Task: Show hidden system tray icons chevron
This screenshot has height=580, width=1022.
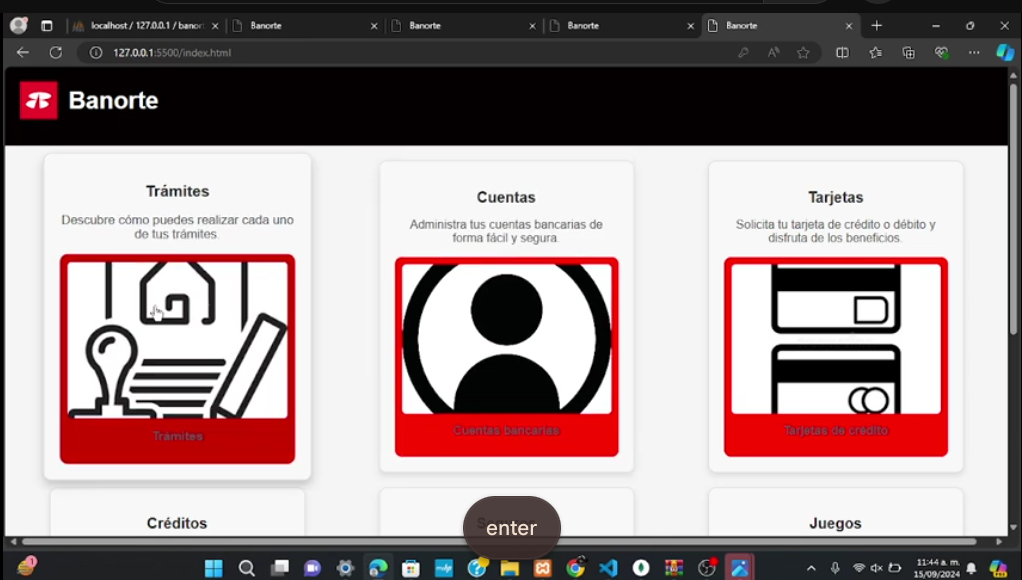Action: point(811,568)
